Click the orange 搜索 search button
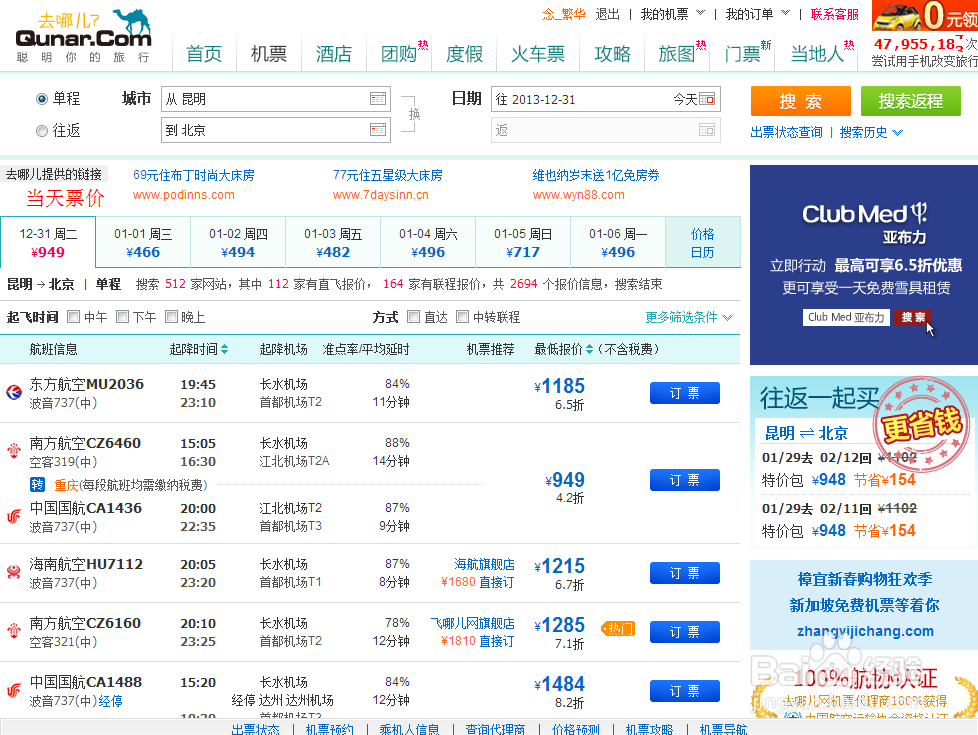 point(800,101)
